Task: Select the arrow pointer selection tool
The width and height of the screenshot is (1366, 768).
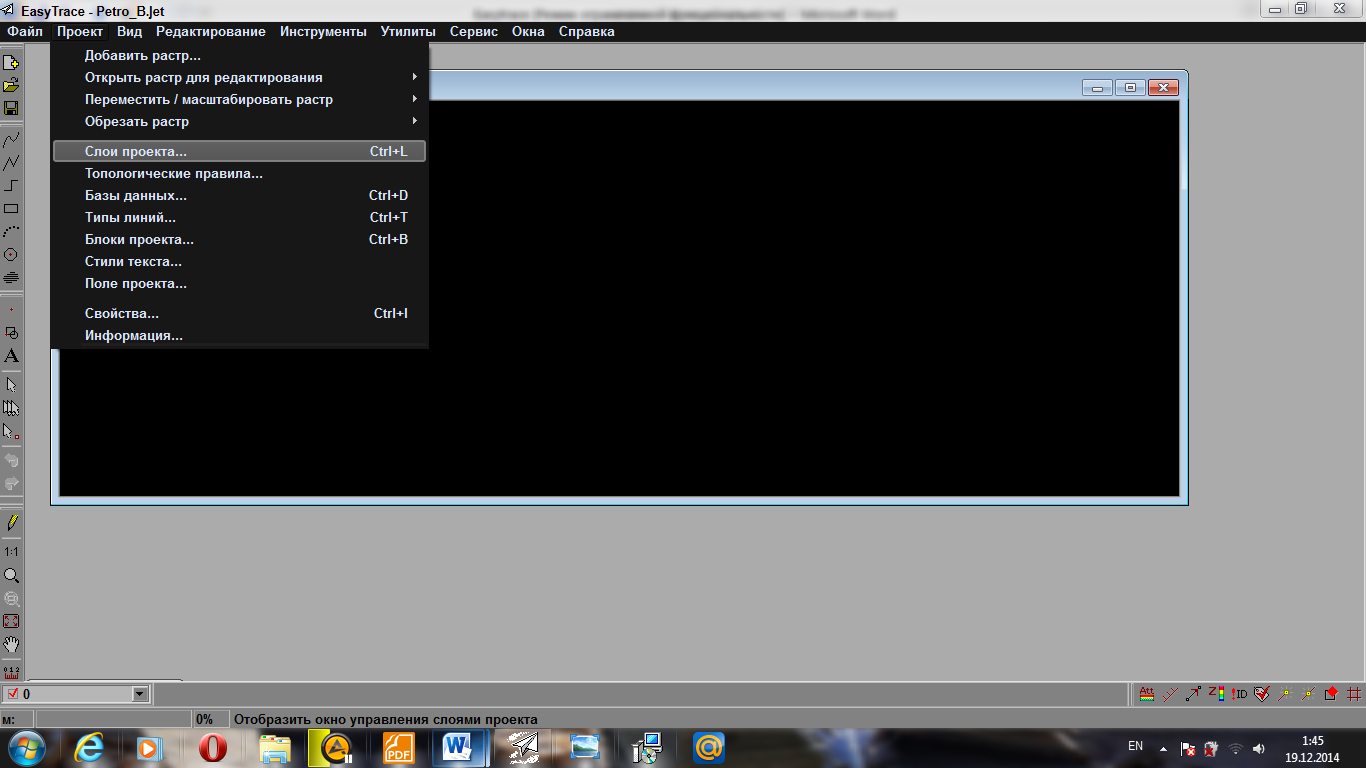Action: pyautogui.click(x=11, y=385)
